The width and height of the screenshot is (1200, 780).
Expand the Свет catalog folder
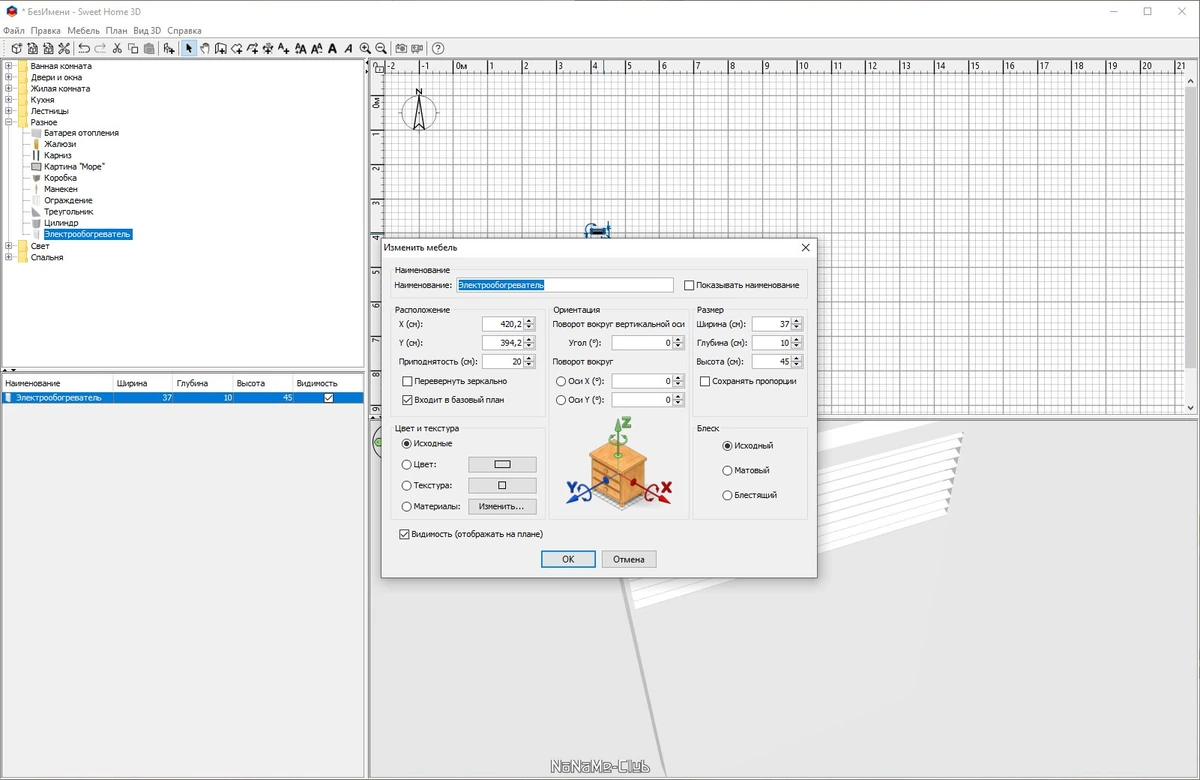point(9,246)
